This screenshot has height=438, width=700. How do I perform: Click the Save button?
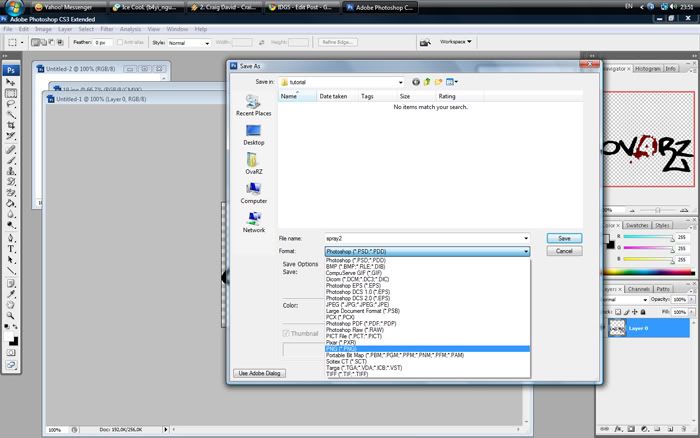click(564, 238)
